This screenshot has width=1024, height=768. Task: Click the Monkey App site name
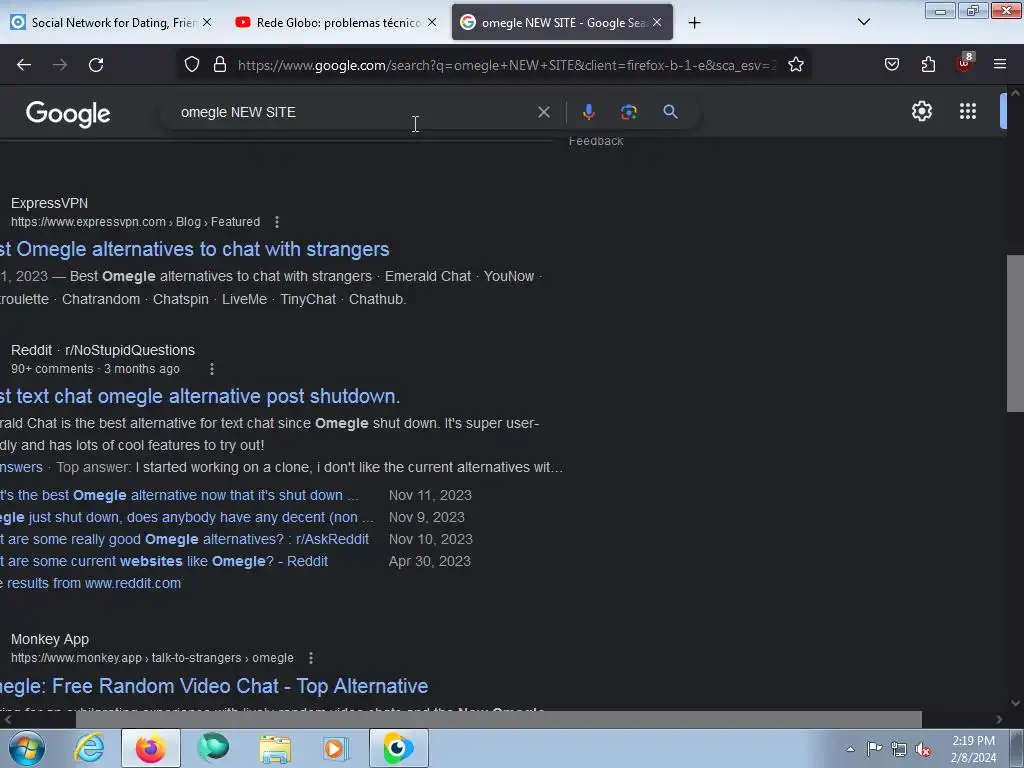tap(50, 639)
